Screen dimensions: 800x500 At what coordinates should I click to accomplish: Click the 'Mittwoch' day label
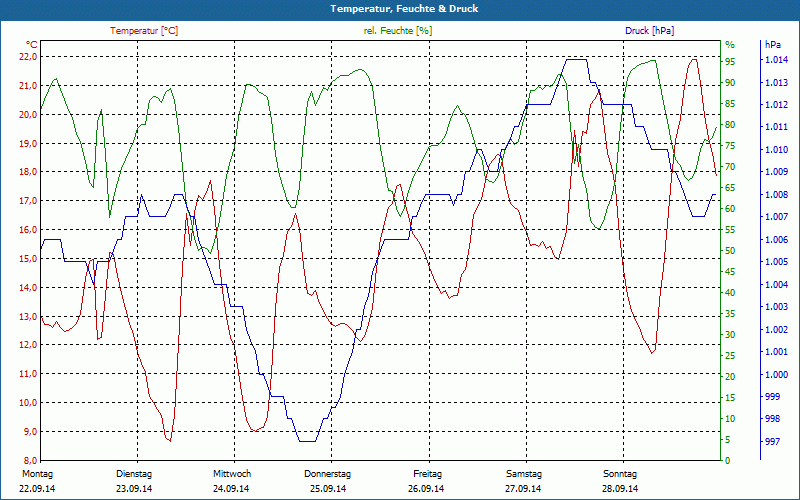point(232,473)
